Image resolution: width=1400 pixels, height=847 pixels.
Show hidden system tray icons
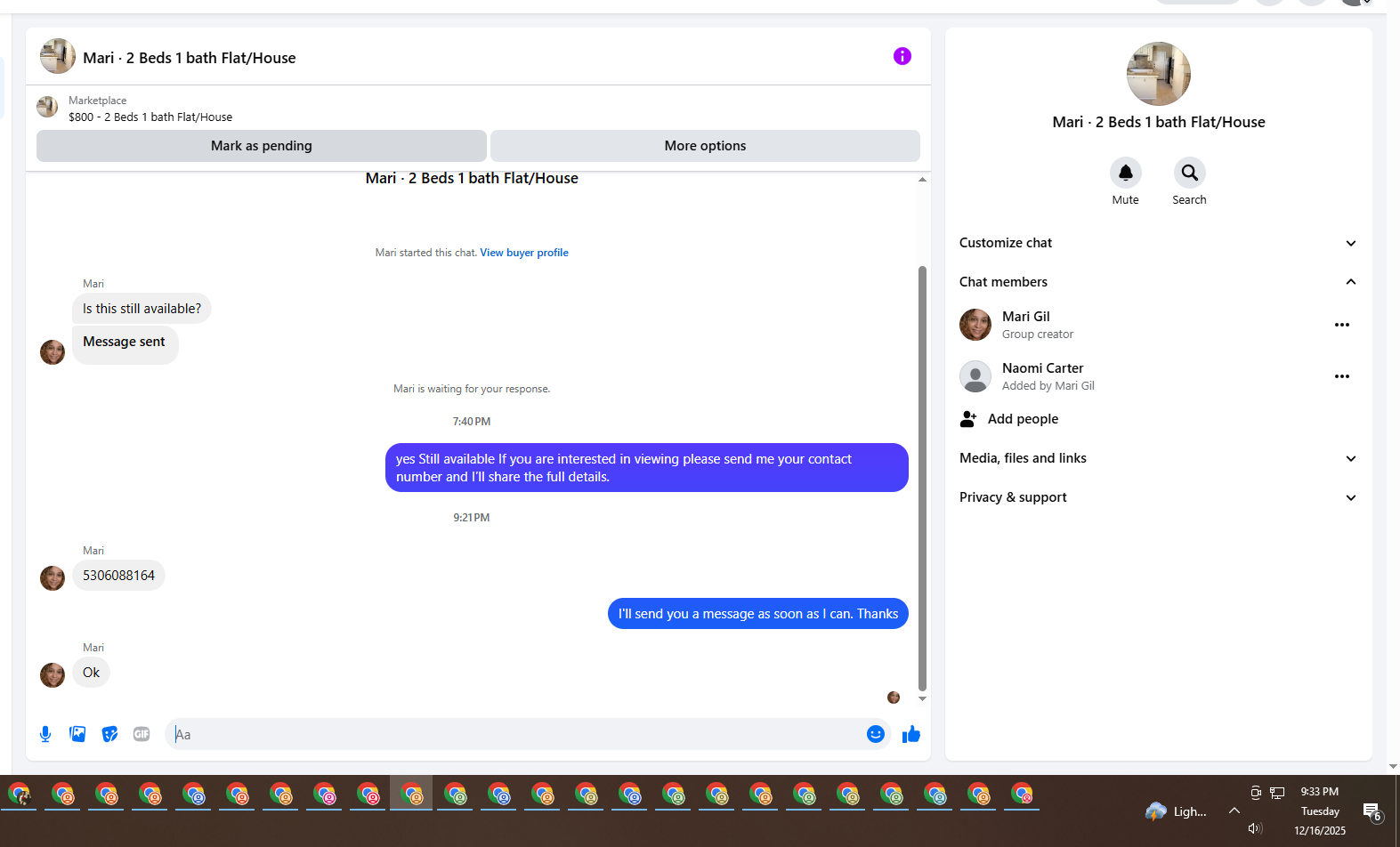[1234, 811]
